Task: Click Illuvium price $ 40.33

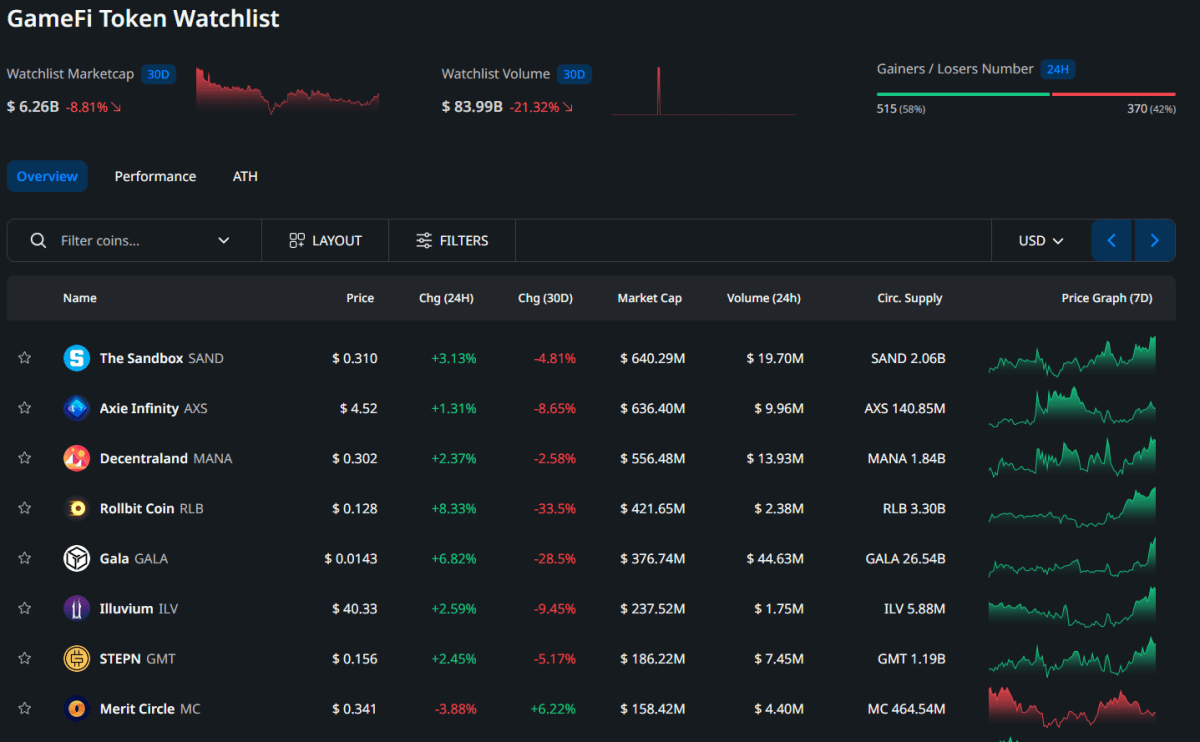Action: point(355,608)
